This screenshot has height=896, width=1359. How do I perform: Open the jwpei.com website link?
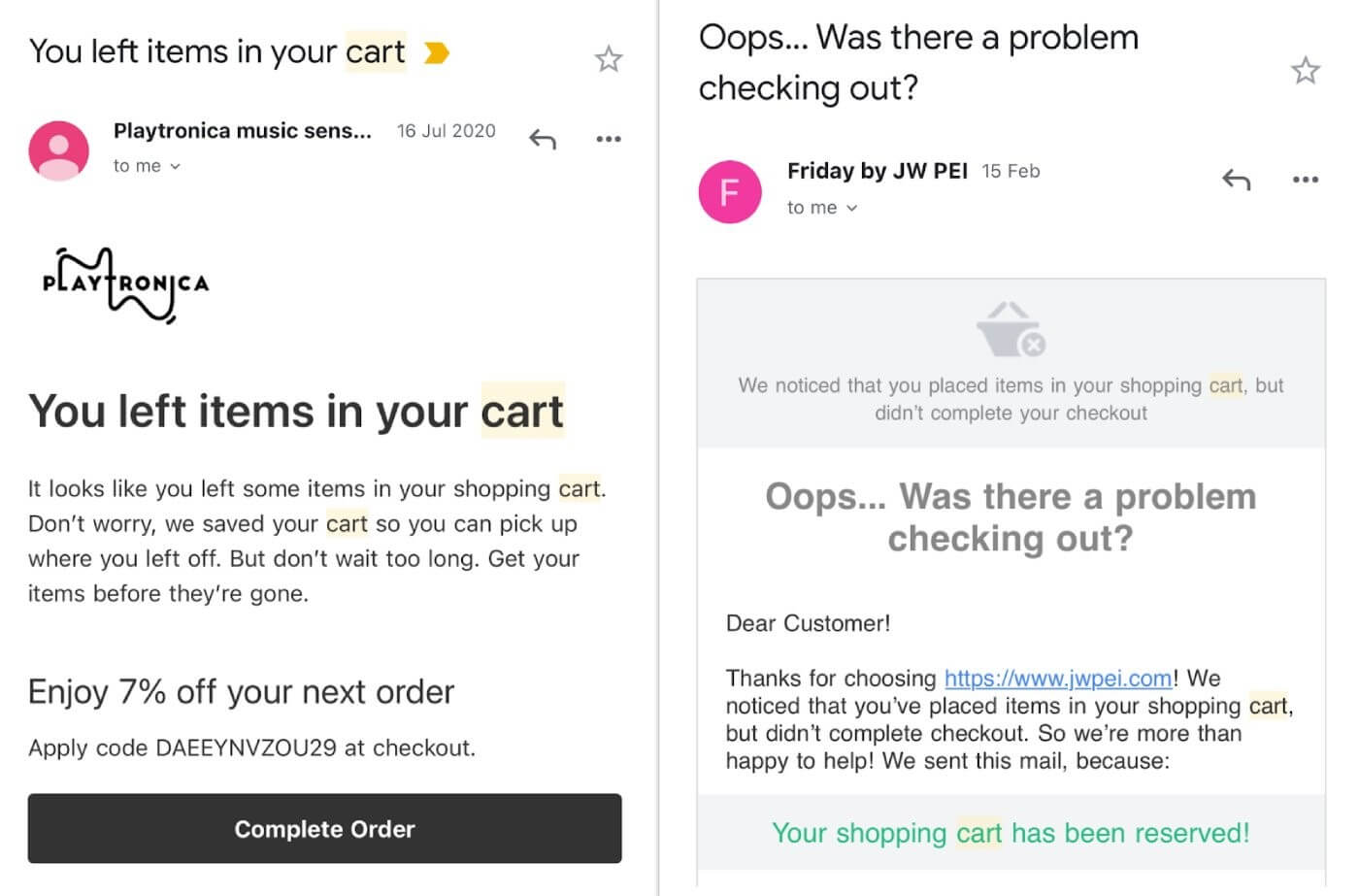coord(1058,679)
